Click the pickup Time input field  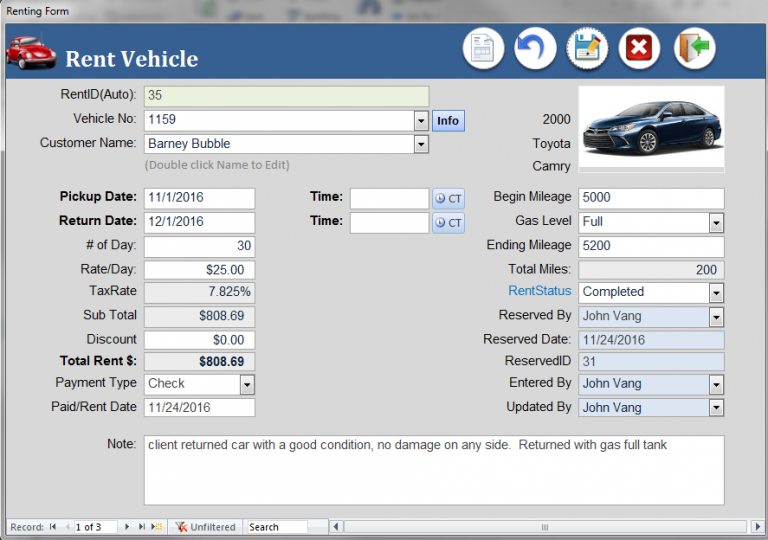(389, 198)
